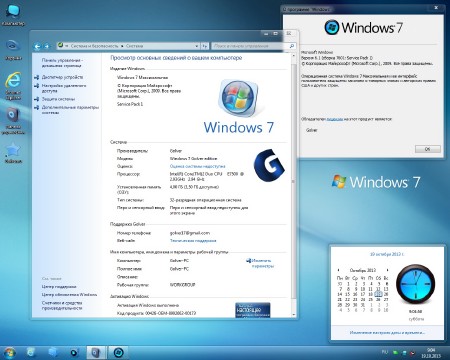Show the previous month in the calendar

(339, 270)
